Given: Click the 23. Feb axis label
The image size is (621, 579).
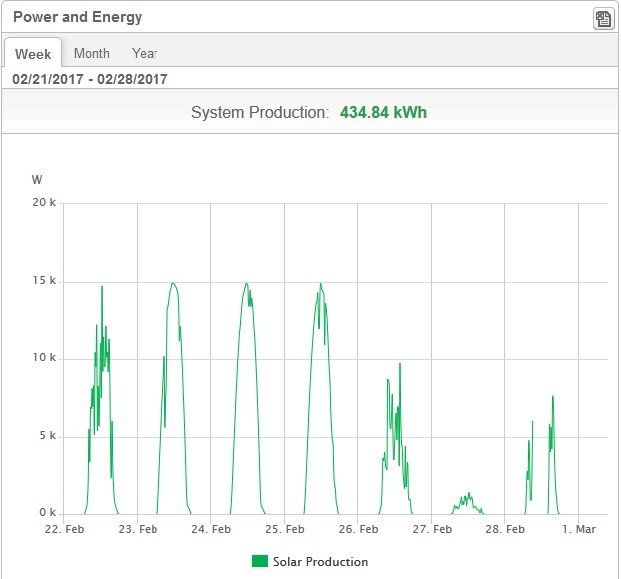Looking at the screenshot, I should [138, 529].
